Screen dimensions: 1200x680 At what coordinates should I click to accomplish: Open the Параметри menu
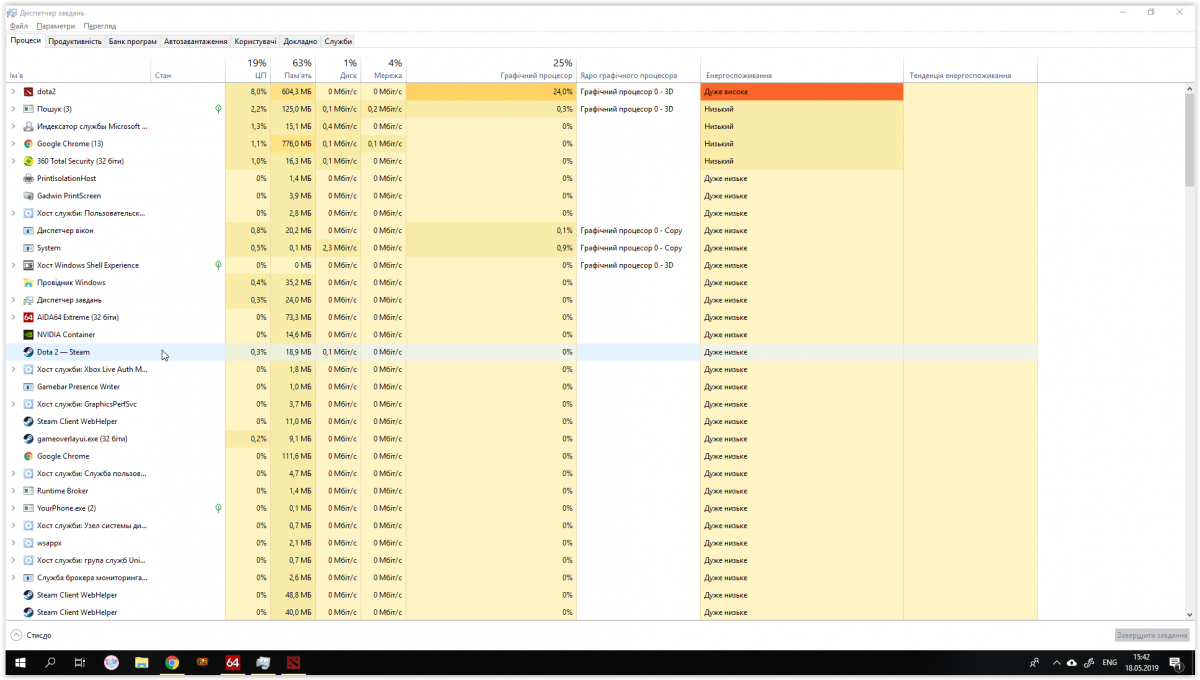point(56,26)
